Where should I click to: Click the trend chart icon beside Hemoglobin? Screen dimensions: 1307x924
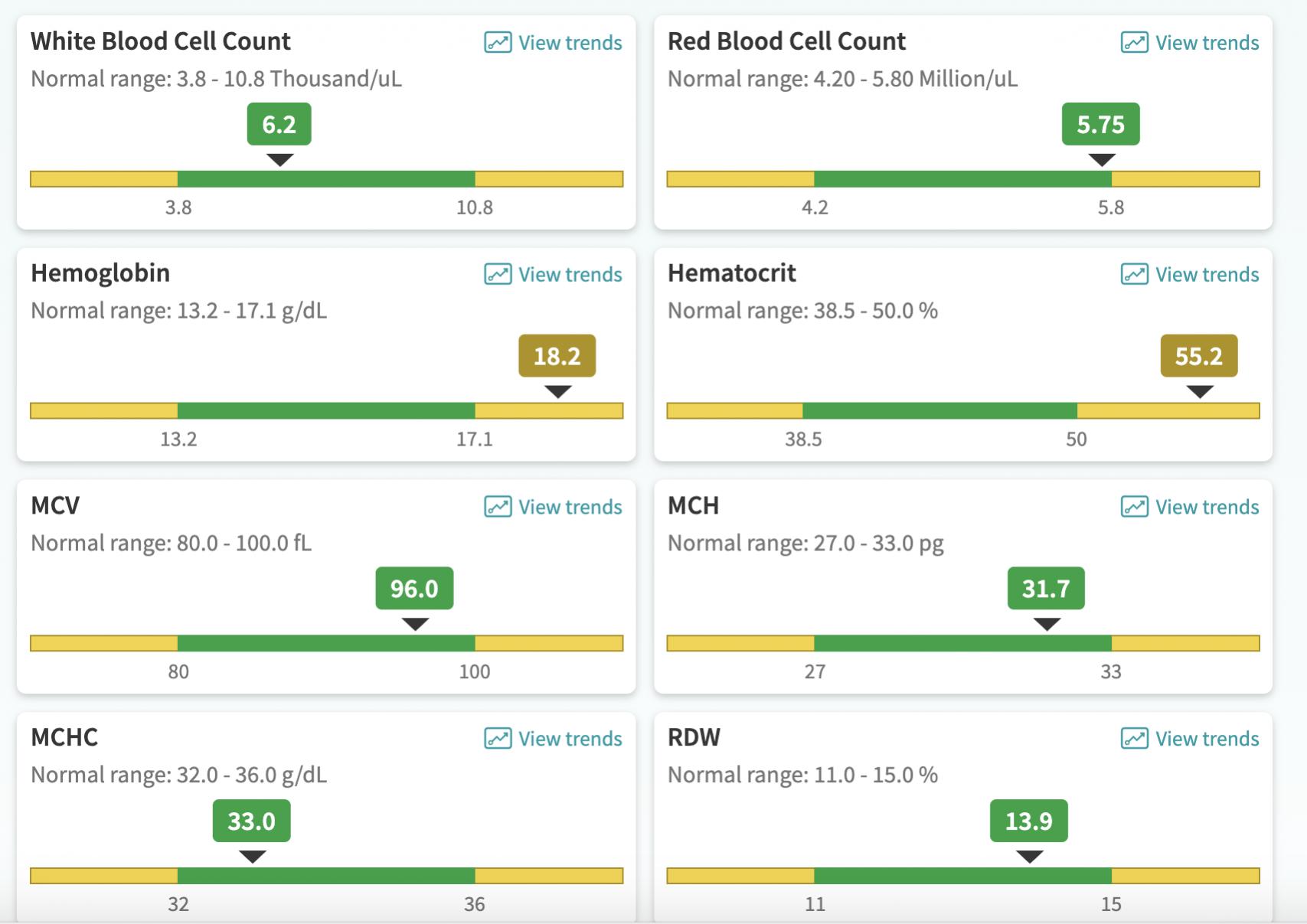point(498,274)
